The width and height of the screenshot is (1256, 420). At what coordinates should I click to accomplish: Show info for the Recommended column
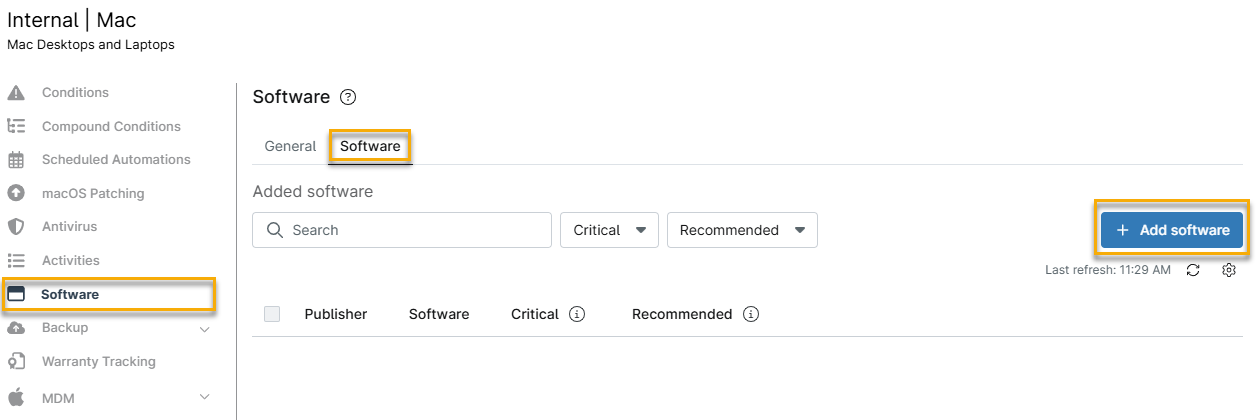(x=751, y=314)
